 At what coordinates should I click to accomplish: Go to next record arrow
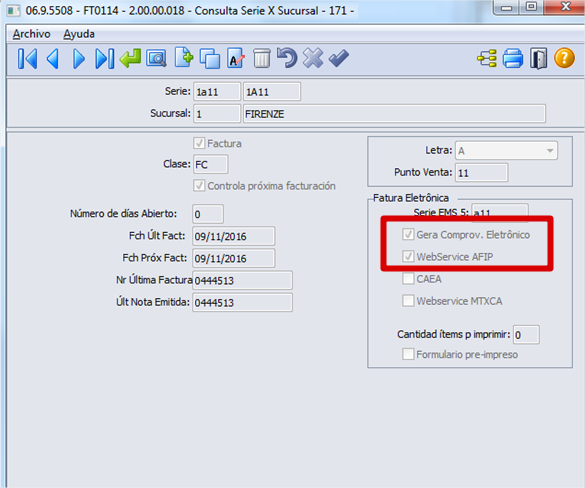click(78, 59)
